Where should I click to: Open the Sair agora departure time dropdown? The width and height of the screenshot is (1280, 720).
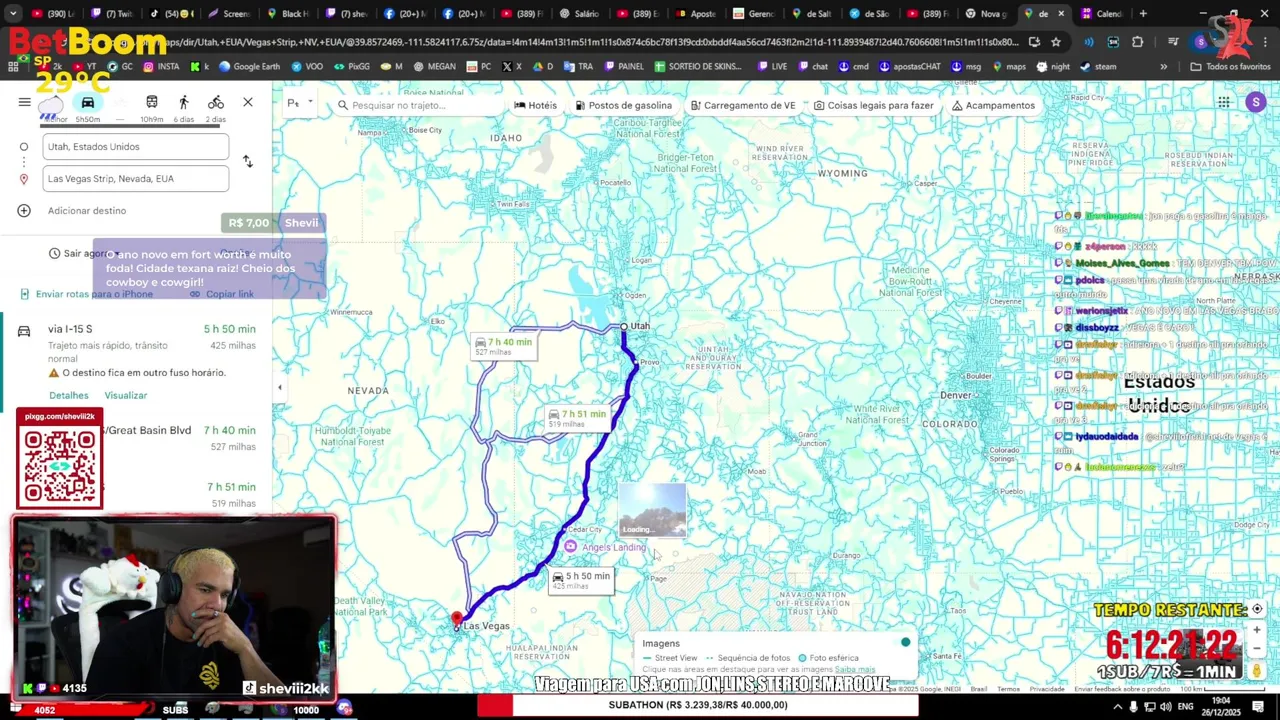(85, 253)
